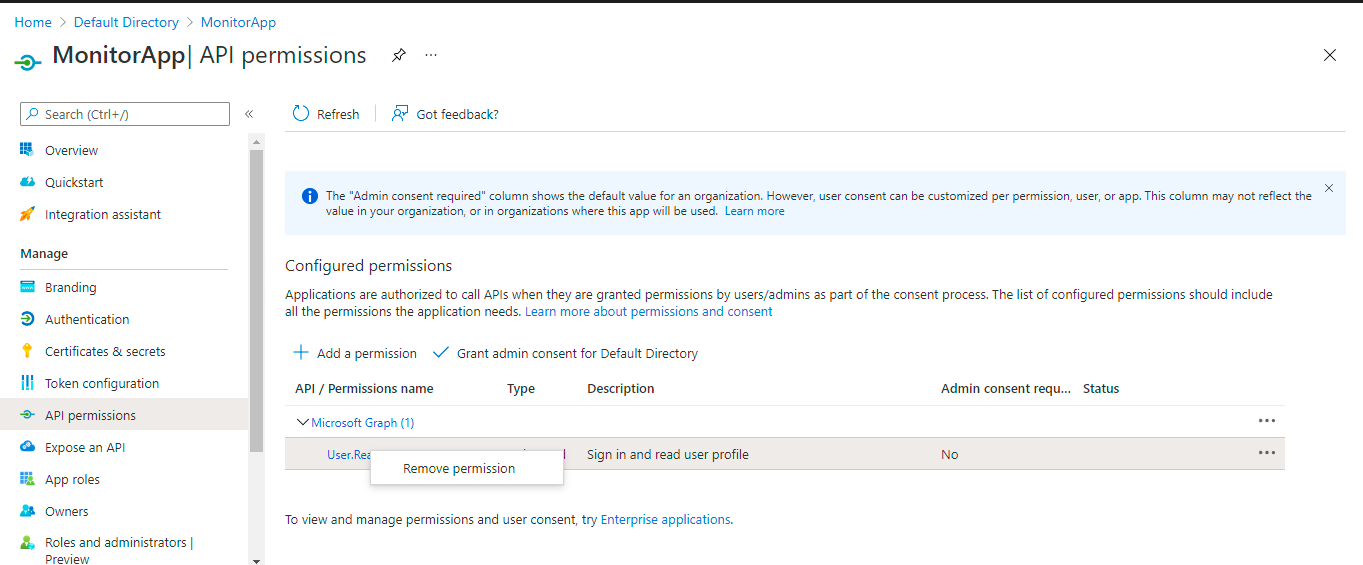Viewport: 1363px width, 565px height.
Task: Sort by API / Permissions name column
Action: tap(364, 388)
